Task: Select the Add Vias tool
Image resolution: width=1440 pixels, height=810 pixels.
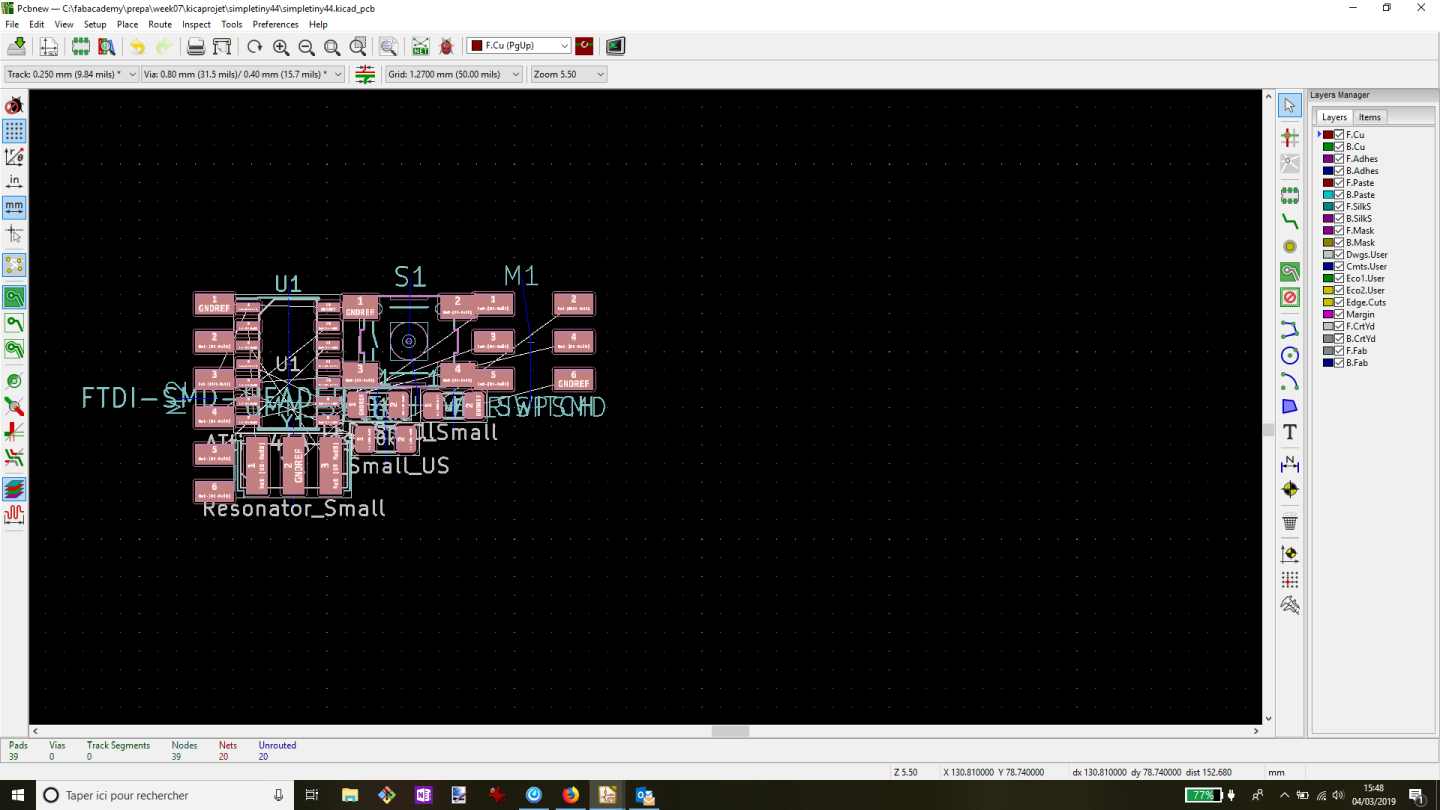Action: pos(1290,247)
